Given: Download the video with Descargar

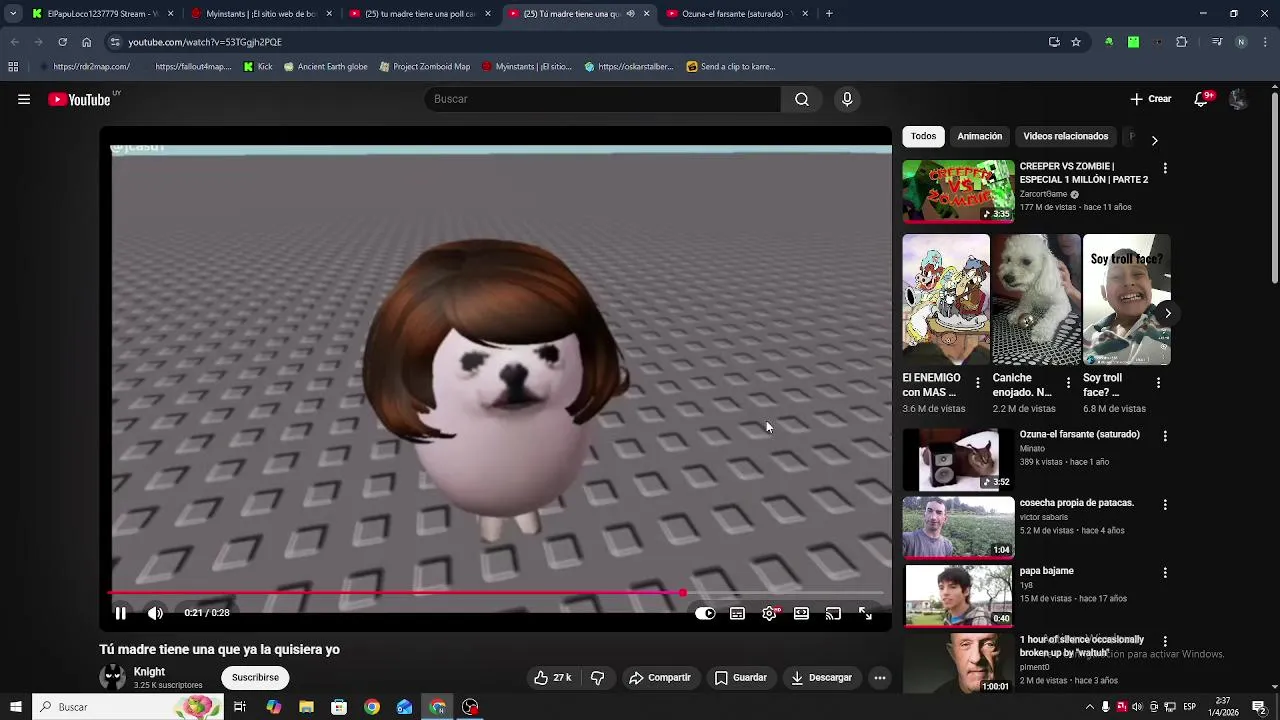Looking at the screenshot, I should tap(821, 678).
